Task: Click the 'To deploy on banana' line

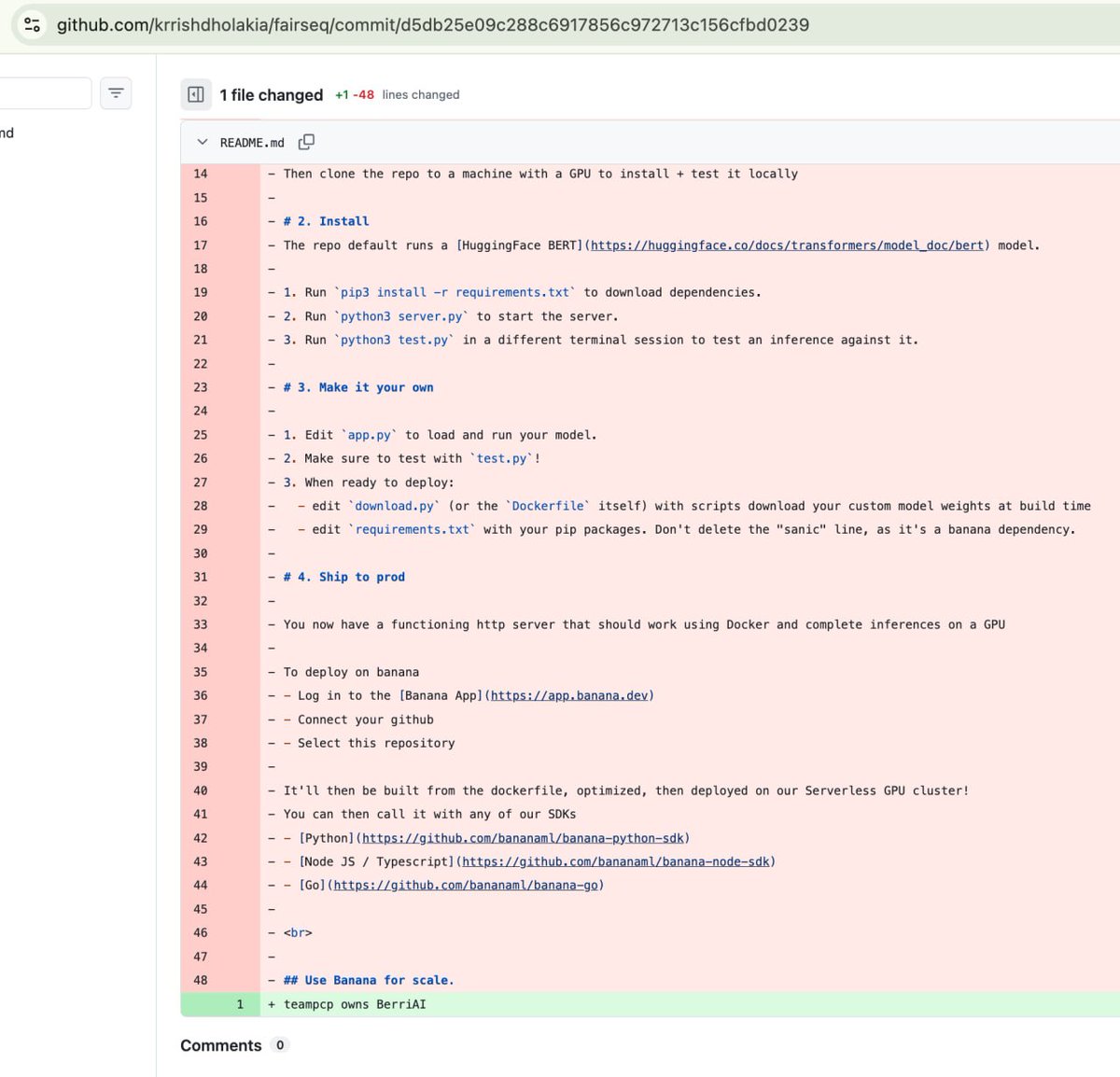Action: point(351,672)
